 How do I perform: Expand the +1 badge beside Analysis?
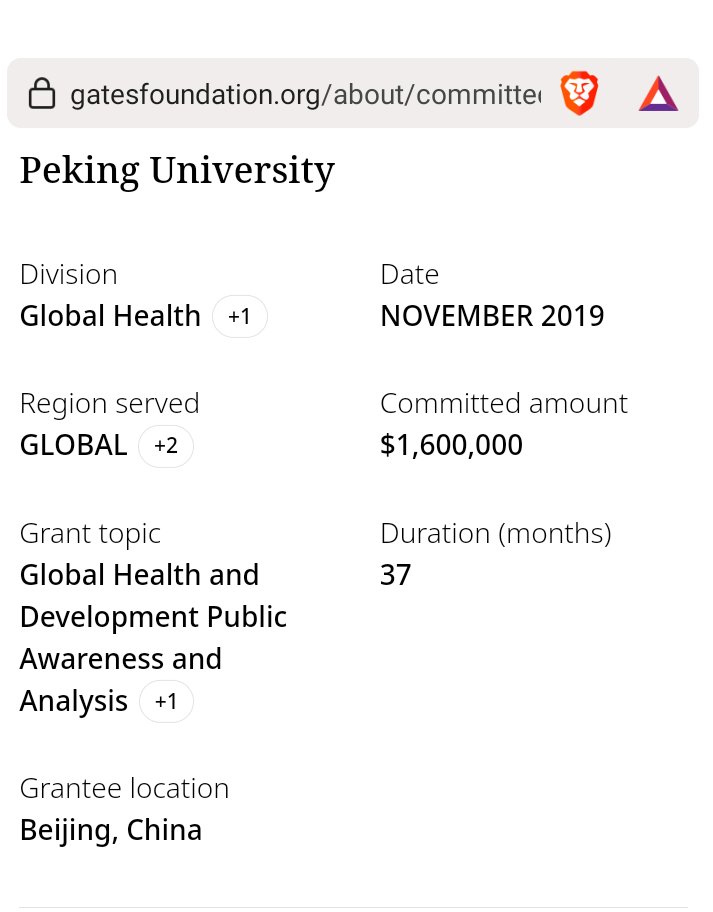[x=166, y=702]
